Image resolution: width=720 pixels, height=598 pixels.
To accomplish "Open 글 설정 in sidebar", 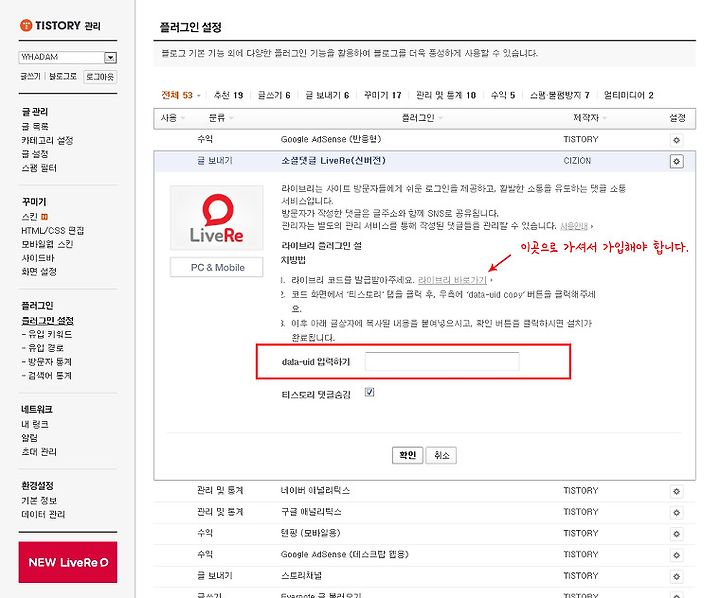I will pos(35,154).
